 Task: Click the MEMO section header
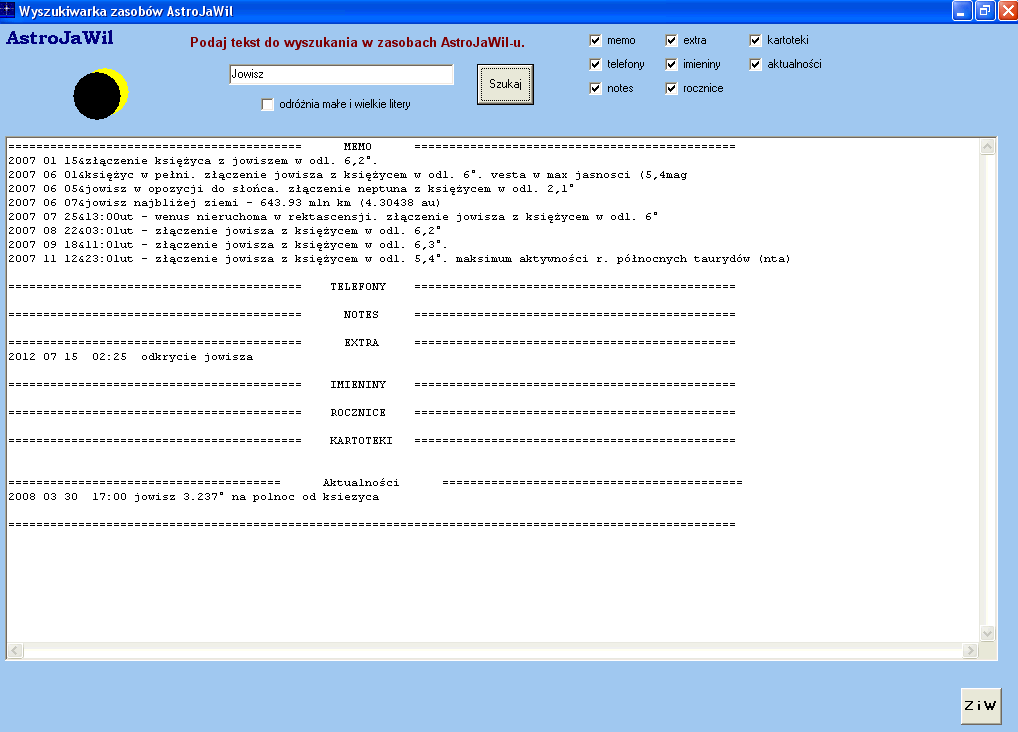[x=358, y=147]
